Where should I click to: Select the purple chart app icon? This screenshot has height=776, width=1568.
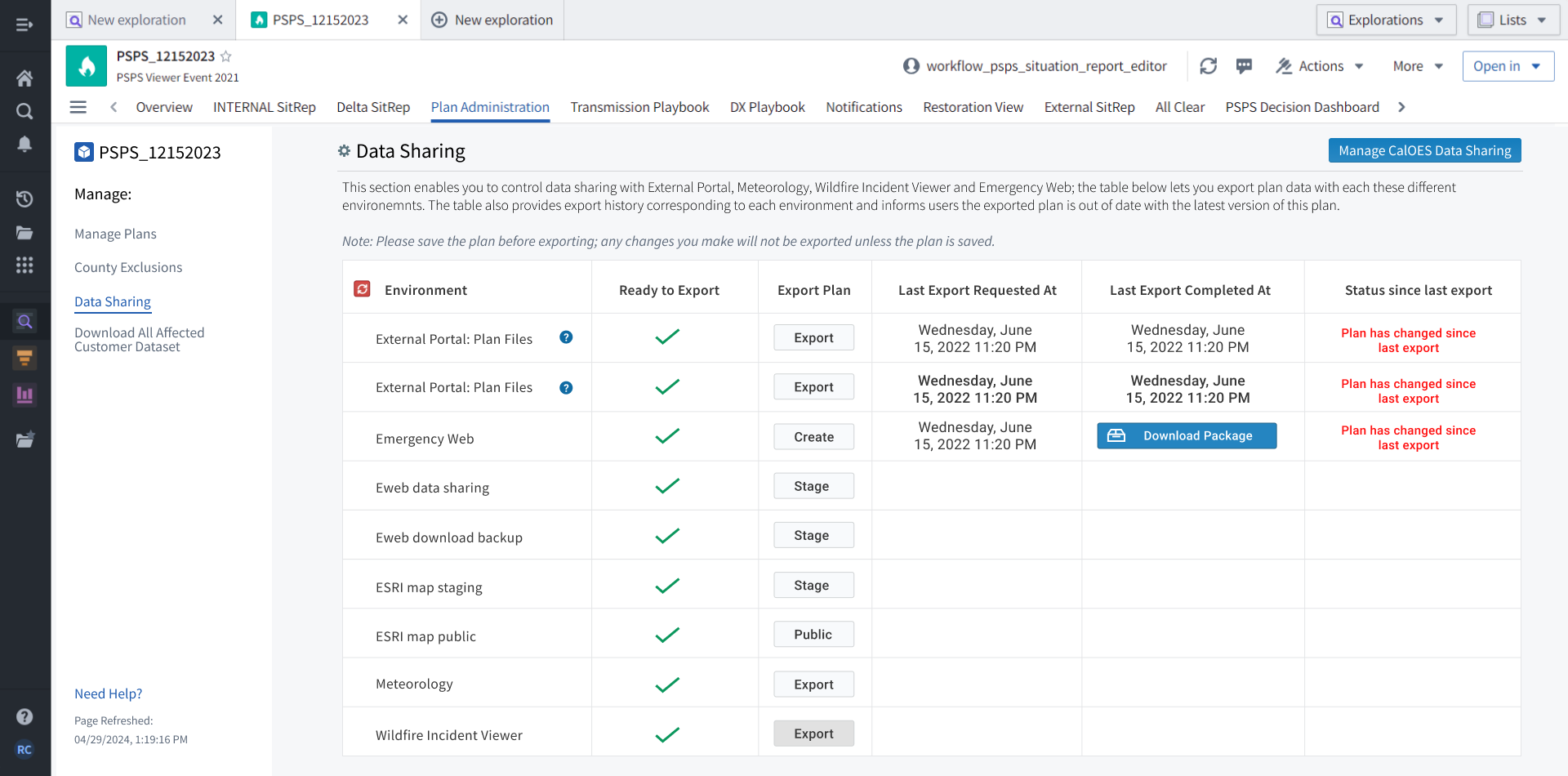click(x=24, y=395)
